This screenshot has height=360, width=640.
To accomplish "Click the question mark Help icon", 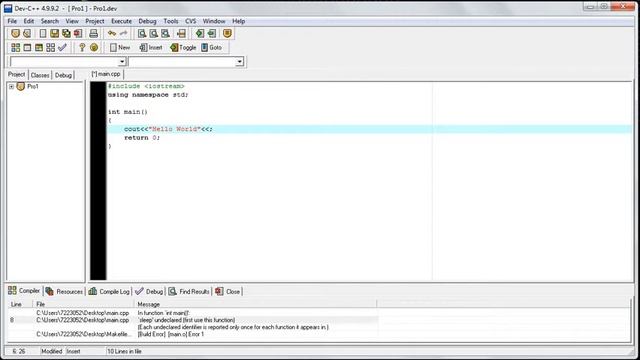I will coord(82,48).
